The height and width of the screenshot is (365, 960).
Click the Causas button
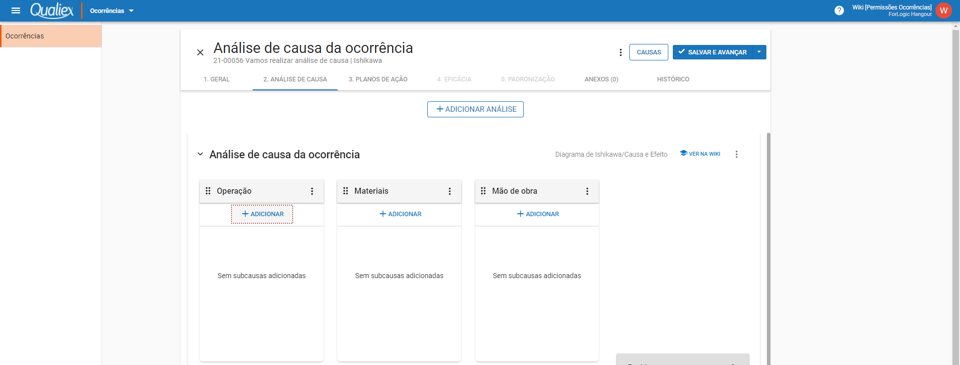648,53
